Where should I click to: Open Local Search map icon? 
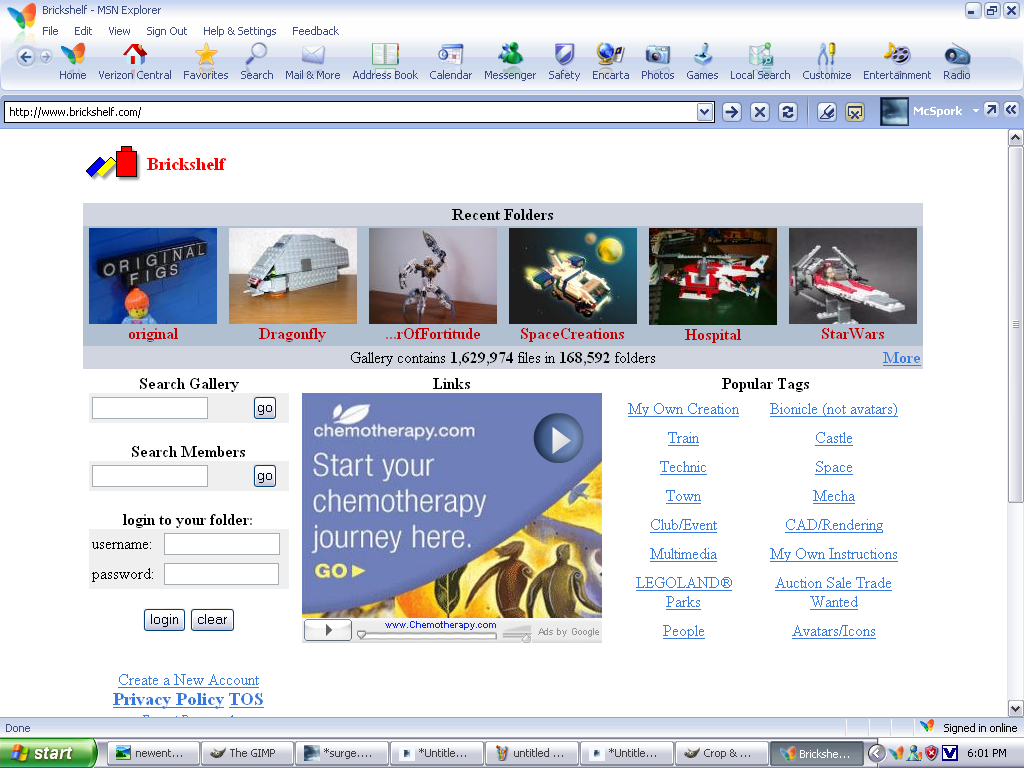(760, 62)
